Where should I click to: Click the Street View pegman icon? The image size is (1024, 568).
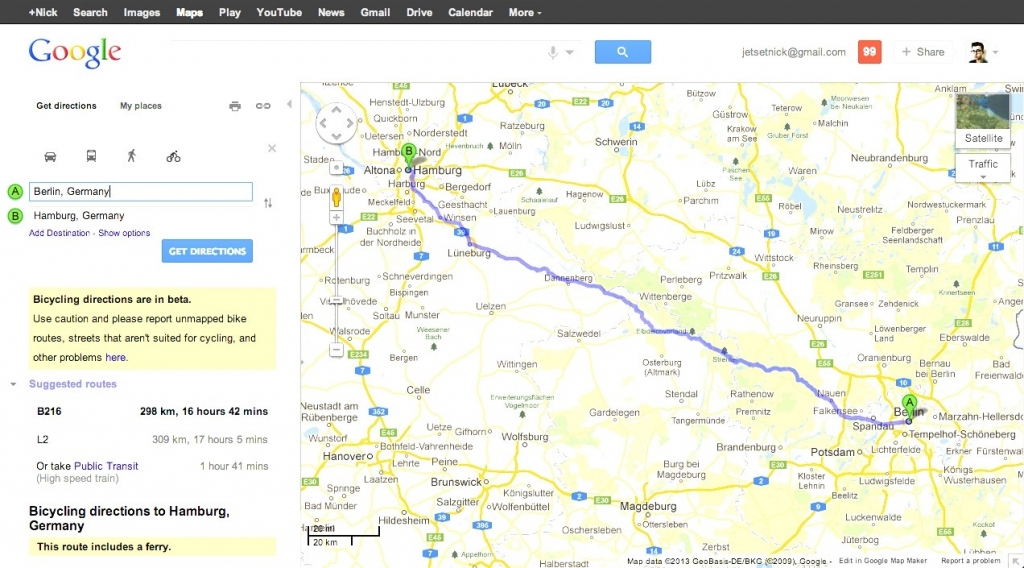coord(336,195)
